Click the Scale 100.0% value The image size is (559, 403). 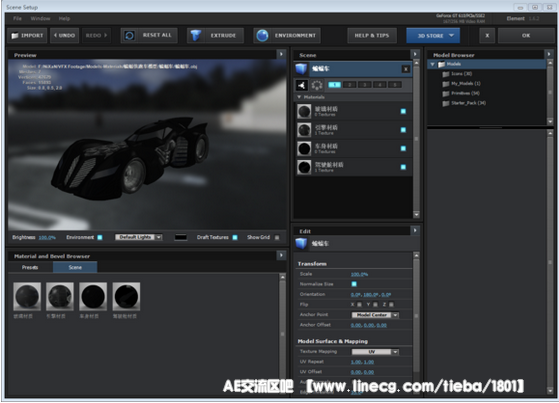coord(359,274)
